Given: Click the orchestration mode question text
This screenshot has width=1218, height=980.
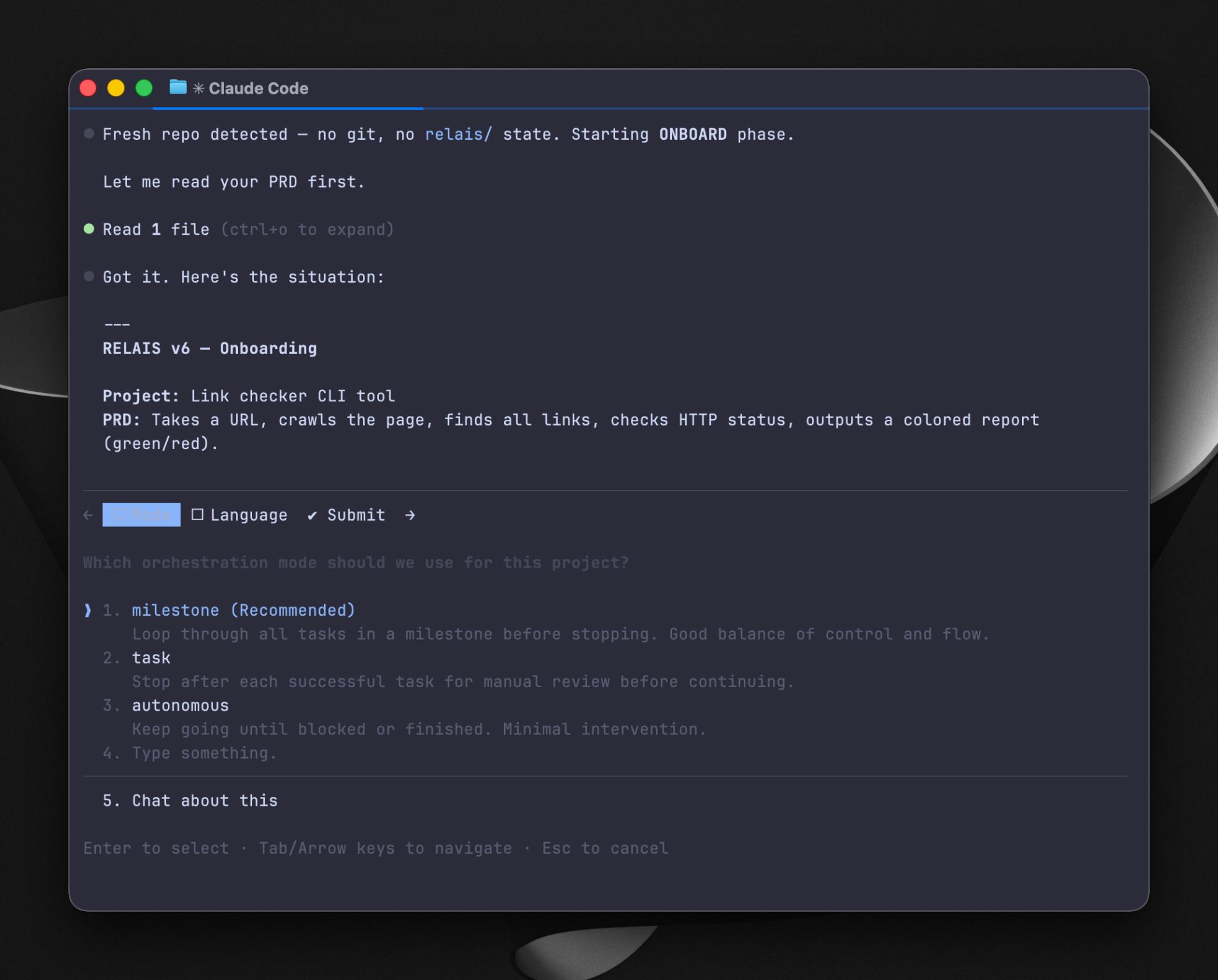Looking at the screenshot, I should click(356, 563).
